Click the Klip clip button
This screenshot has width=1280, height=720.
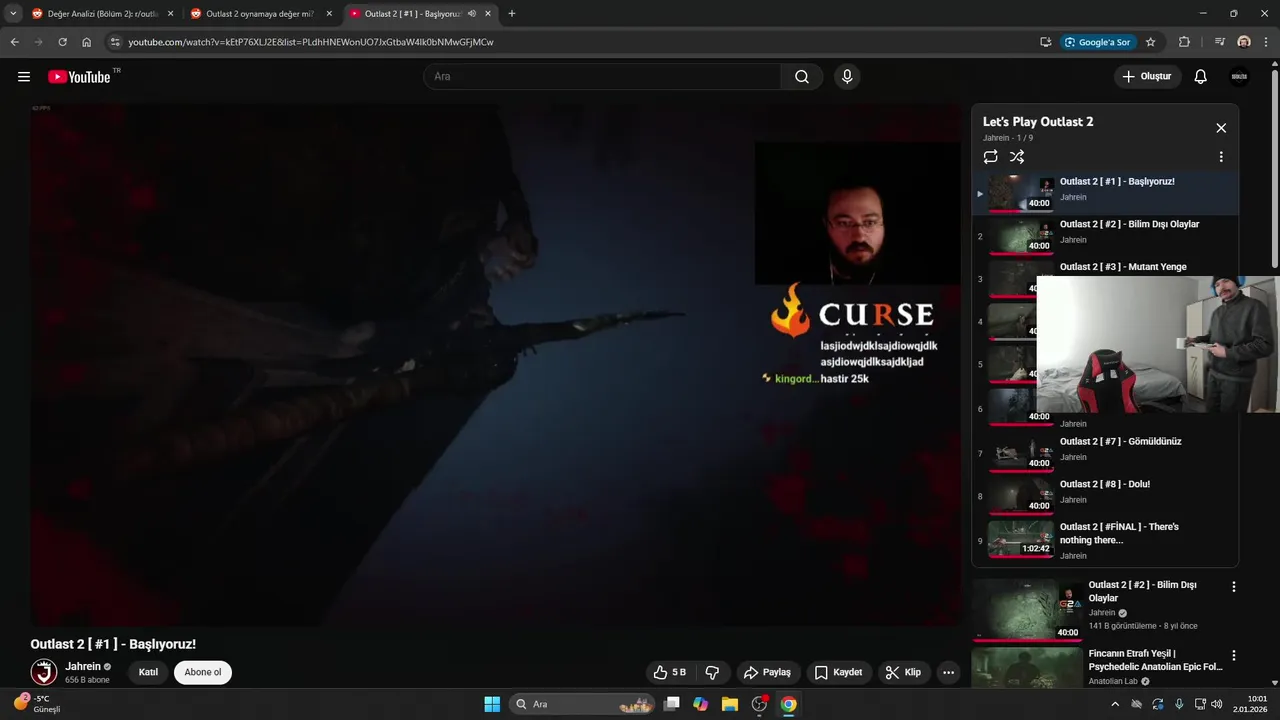(x=903, y=672)
